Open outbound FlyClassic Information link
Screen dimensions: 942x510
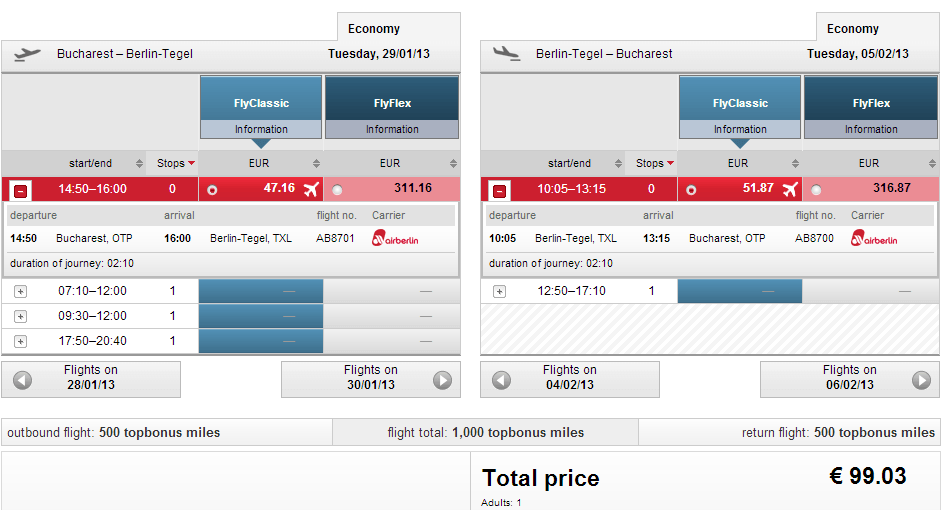(261, 129)
